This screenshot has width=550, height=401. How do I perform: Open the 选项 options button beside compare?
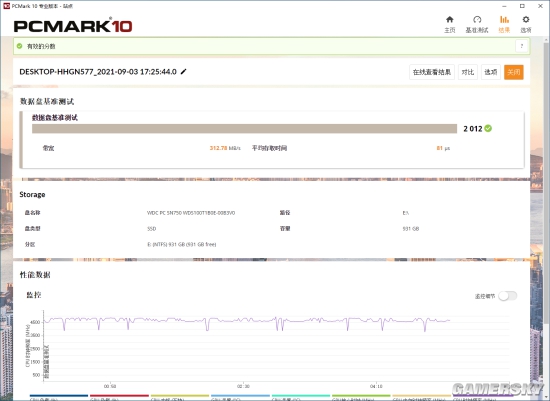490,72
